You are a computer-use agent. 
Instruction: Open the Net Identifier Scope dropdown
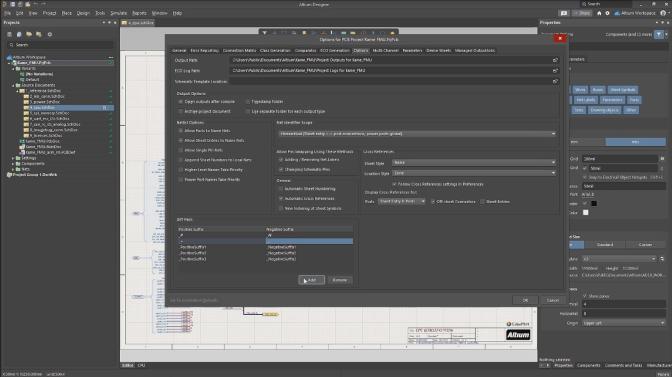(417, 134)
